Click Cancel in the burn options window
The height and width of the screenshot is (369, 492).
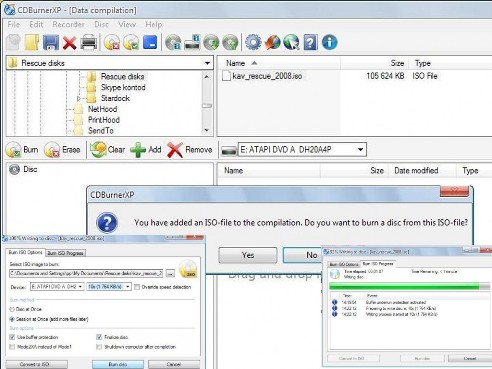click(x=174, y=364)
